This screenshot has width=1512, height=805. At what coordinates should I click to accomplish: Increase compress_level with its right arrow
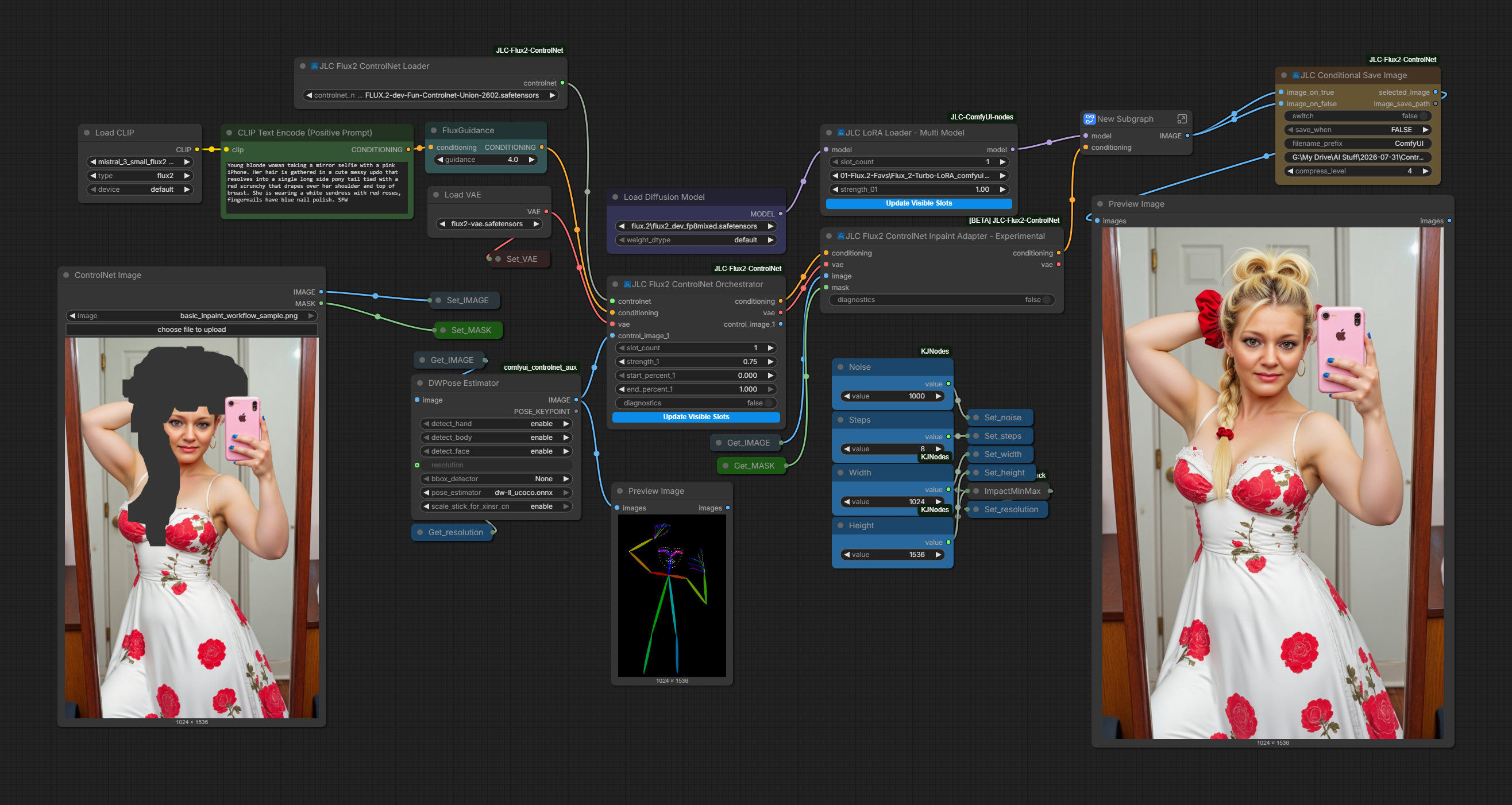click(x=1425, y=171)
